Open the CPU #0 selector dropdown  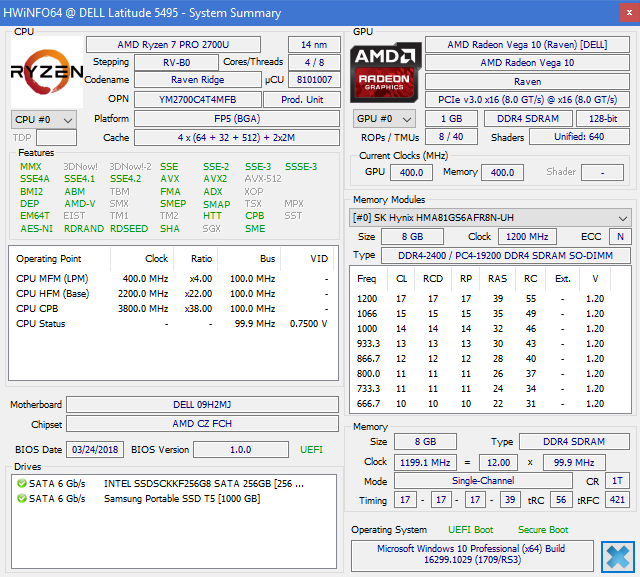click(44, 120)
